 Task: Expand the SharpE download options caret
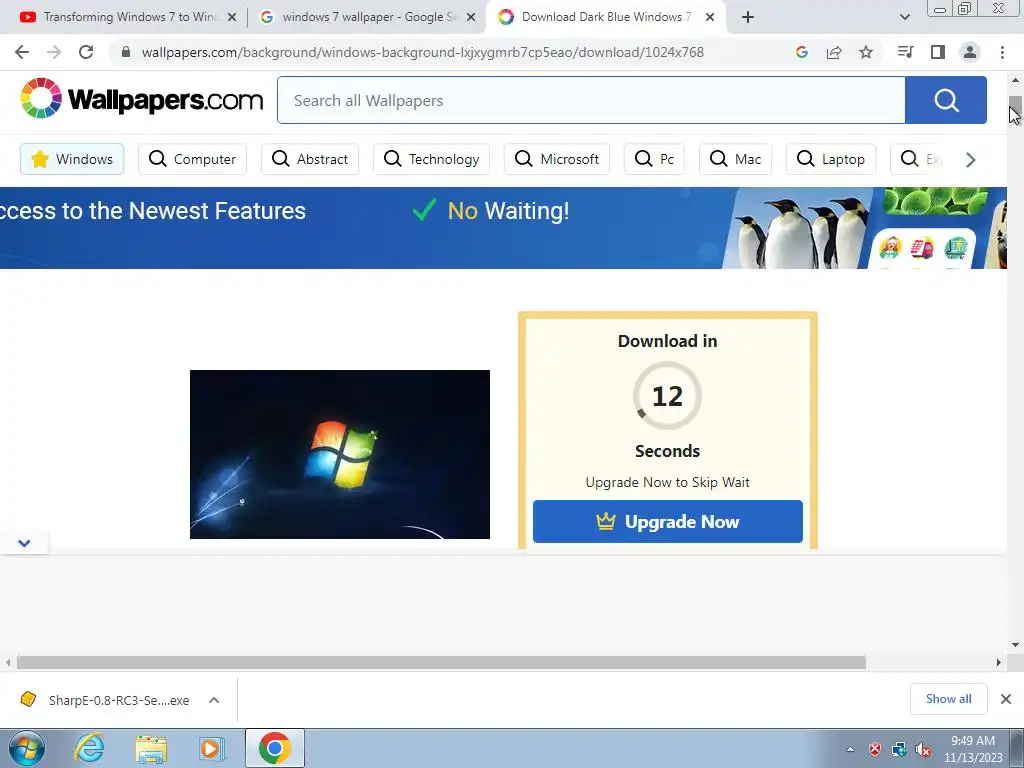pyautogui.click(x=214, y=700)
